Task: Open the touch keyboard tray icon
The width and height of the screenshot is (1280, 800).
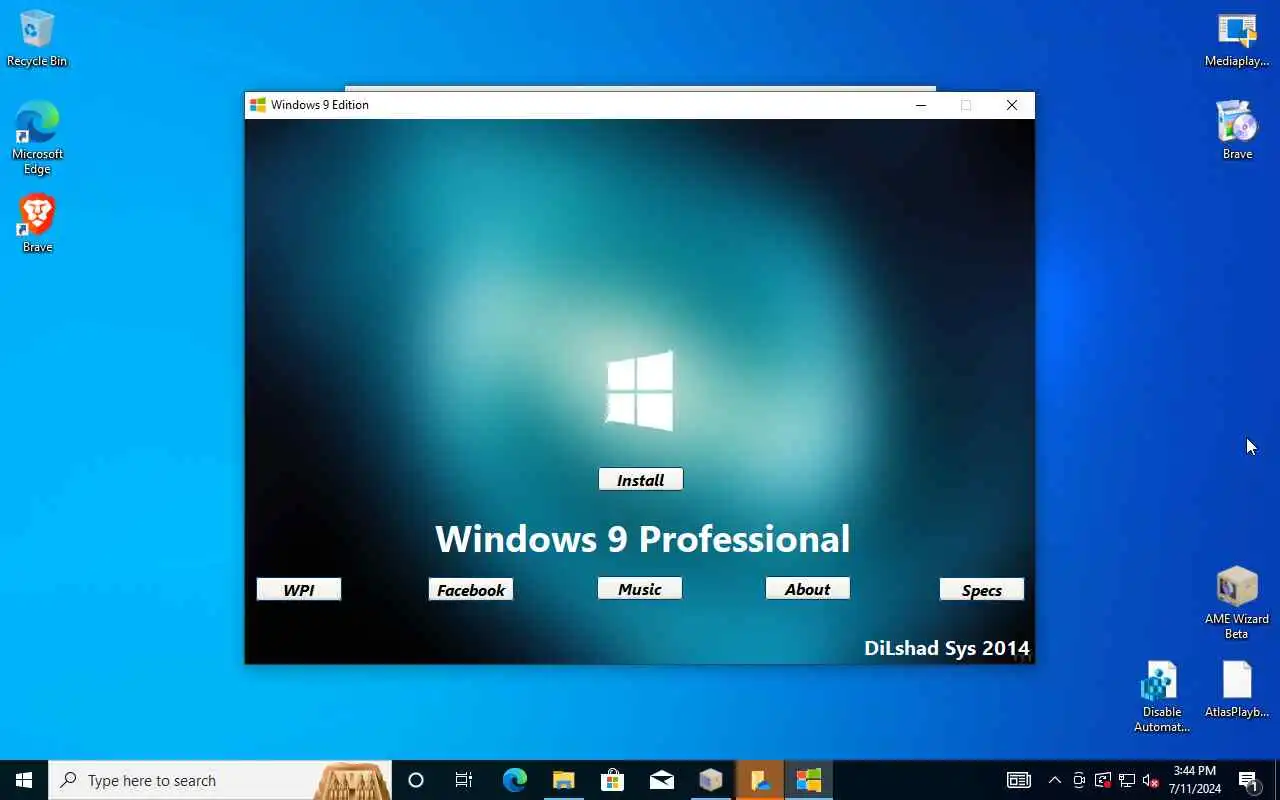Action: coord(1018,780)
